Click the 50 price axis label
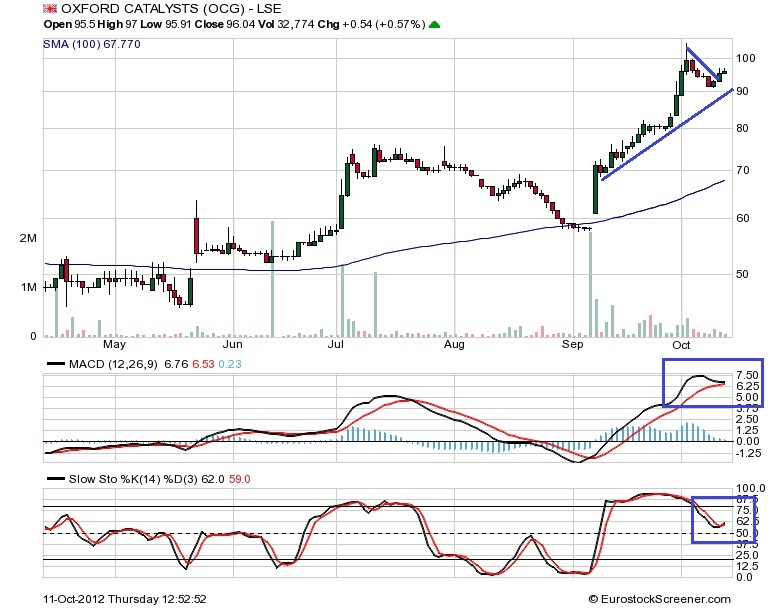Image resolution: width=778 pixels, height=610 pixels. click(742, 274)
